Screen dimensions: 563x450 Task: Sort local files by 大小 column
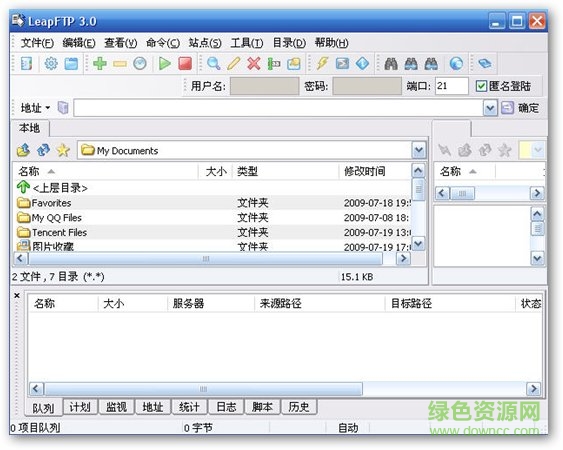pyautogui.click(x=216, y=171)
